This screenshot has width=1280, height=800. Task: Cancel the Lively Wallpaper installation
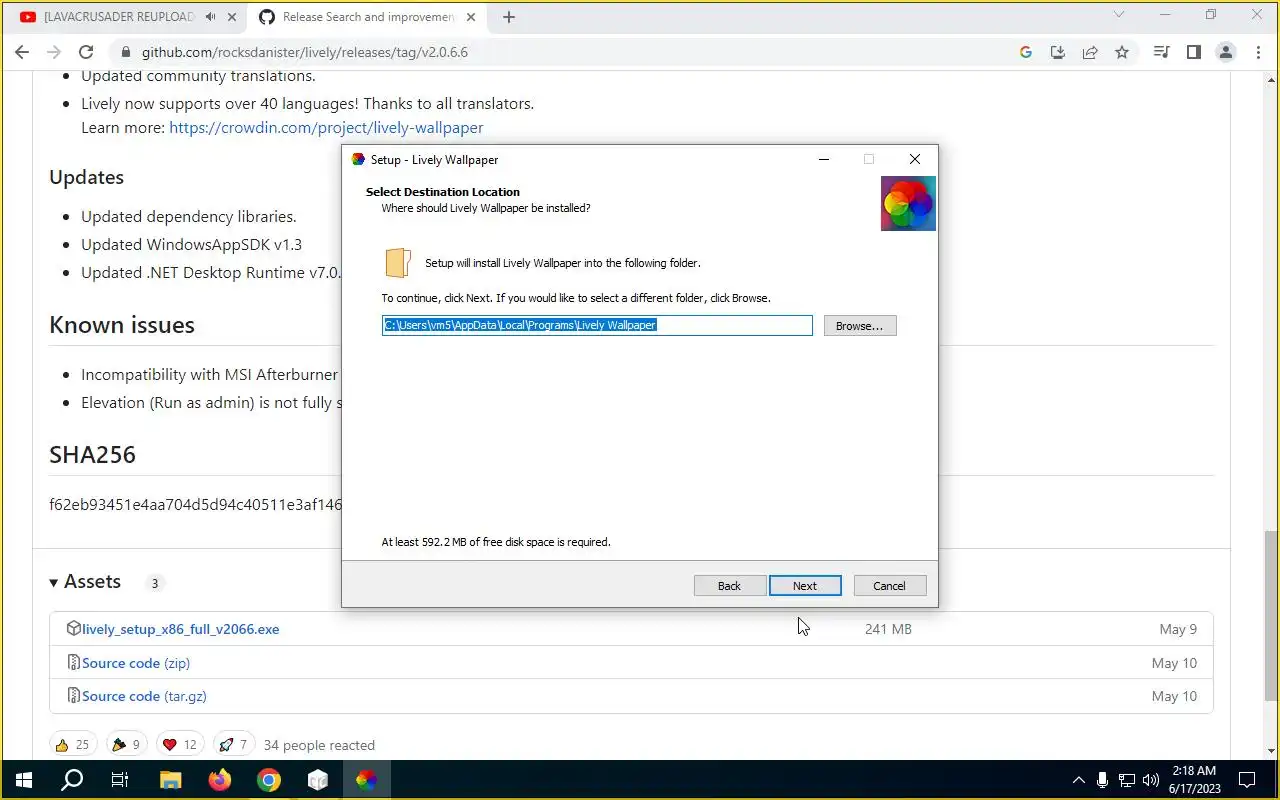pos(889,586)
